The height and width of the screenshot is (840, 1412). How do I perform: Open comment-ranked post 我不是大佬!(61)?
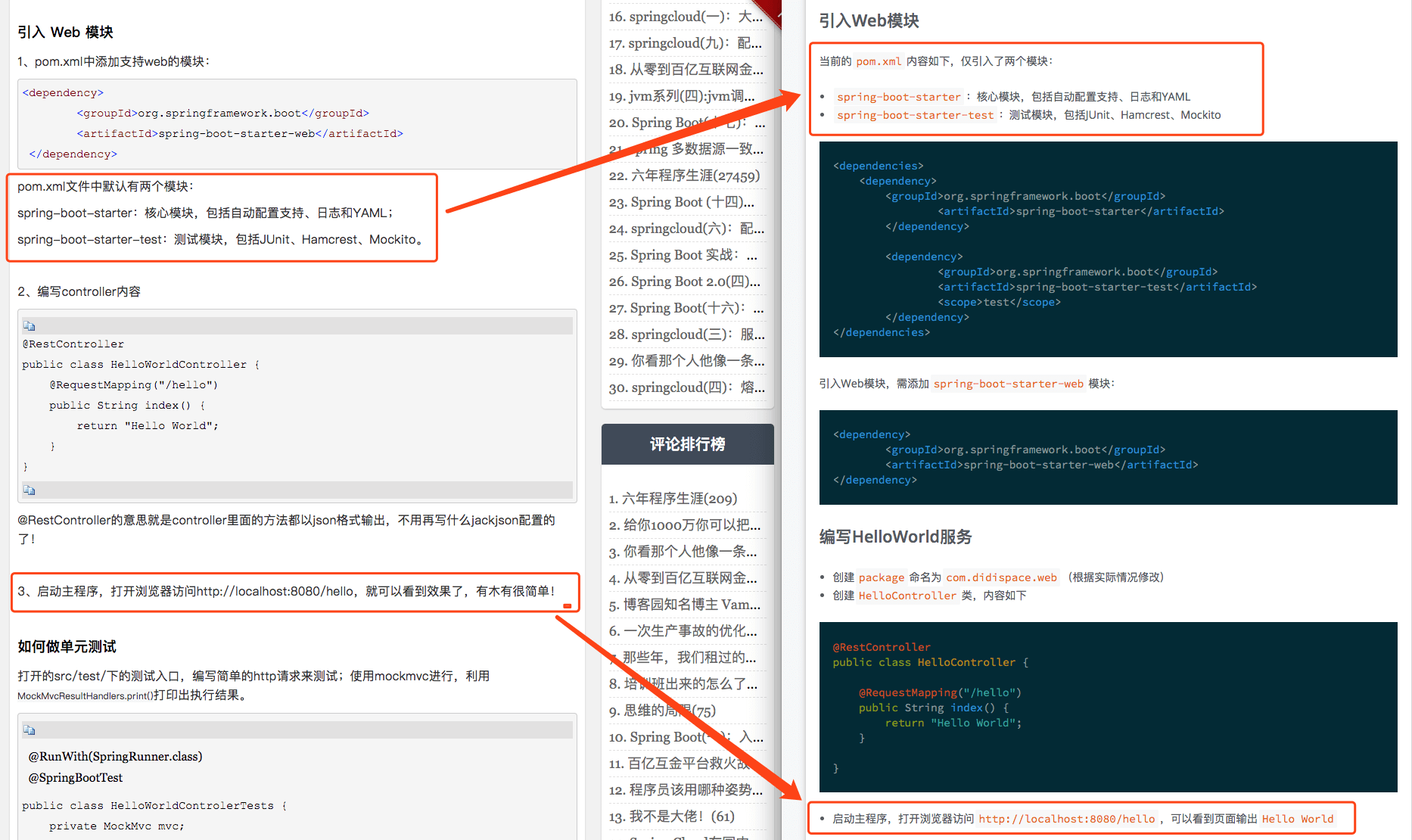click(671, 817)
